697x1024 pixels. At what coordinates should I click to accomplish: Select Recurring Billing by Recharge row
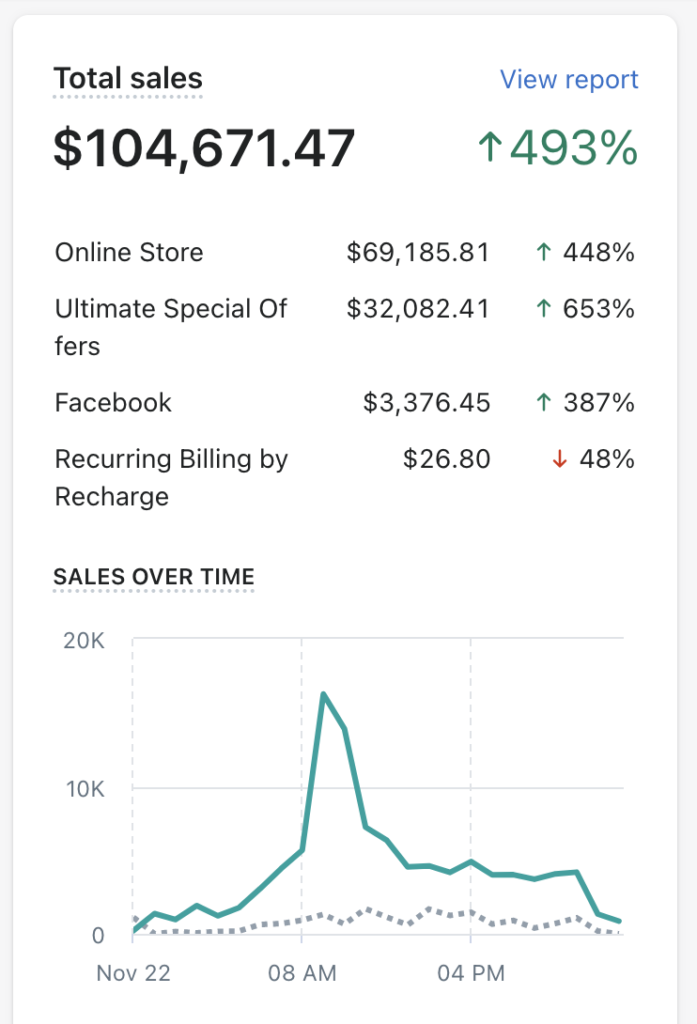coord(344,477)
